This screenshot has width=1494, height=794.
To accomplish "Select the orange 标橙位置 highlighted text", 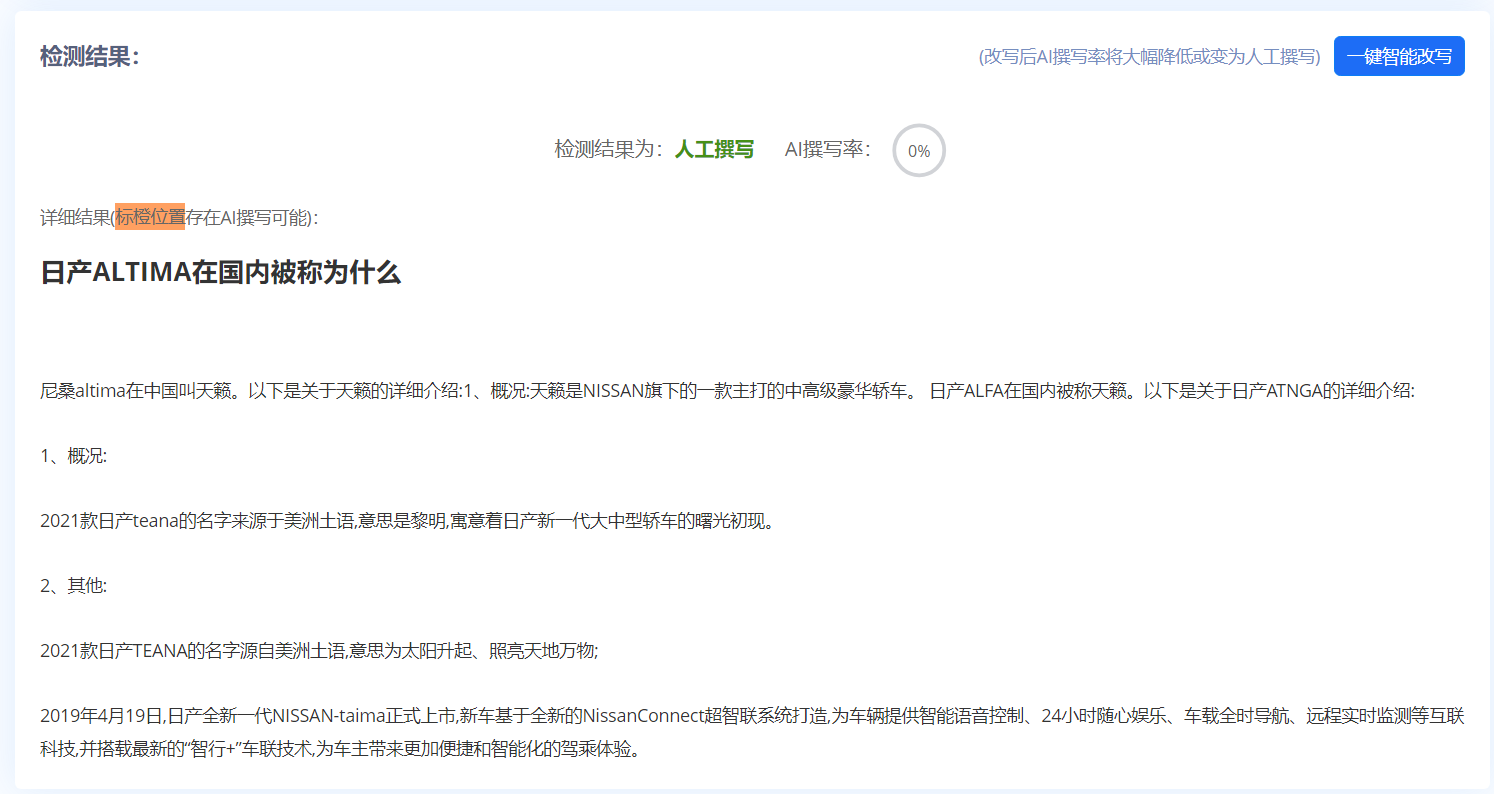I will (150, 216).
